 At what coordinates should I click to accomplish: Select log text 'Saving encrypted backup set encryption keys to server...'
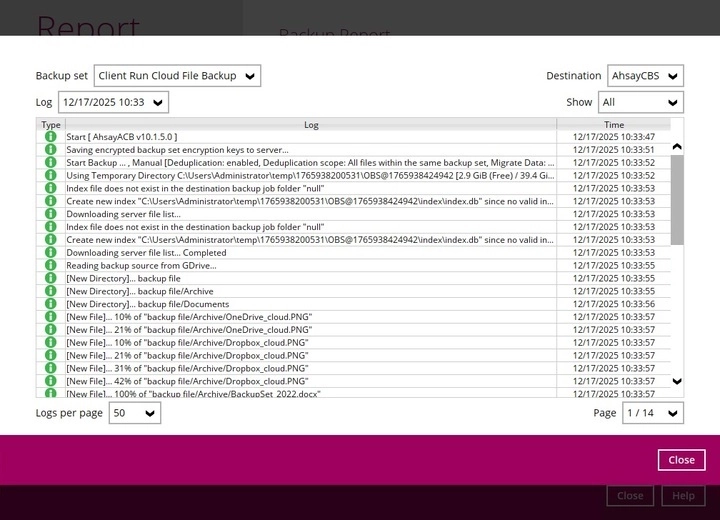[177, 150]
